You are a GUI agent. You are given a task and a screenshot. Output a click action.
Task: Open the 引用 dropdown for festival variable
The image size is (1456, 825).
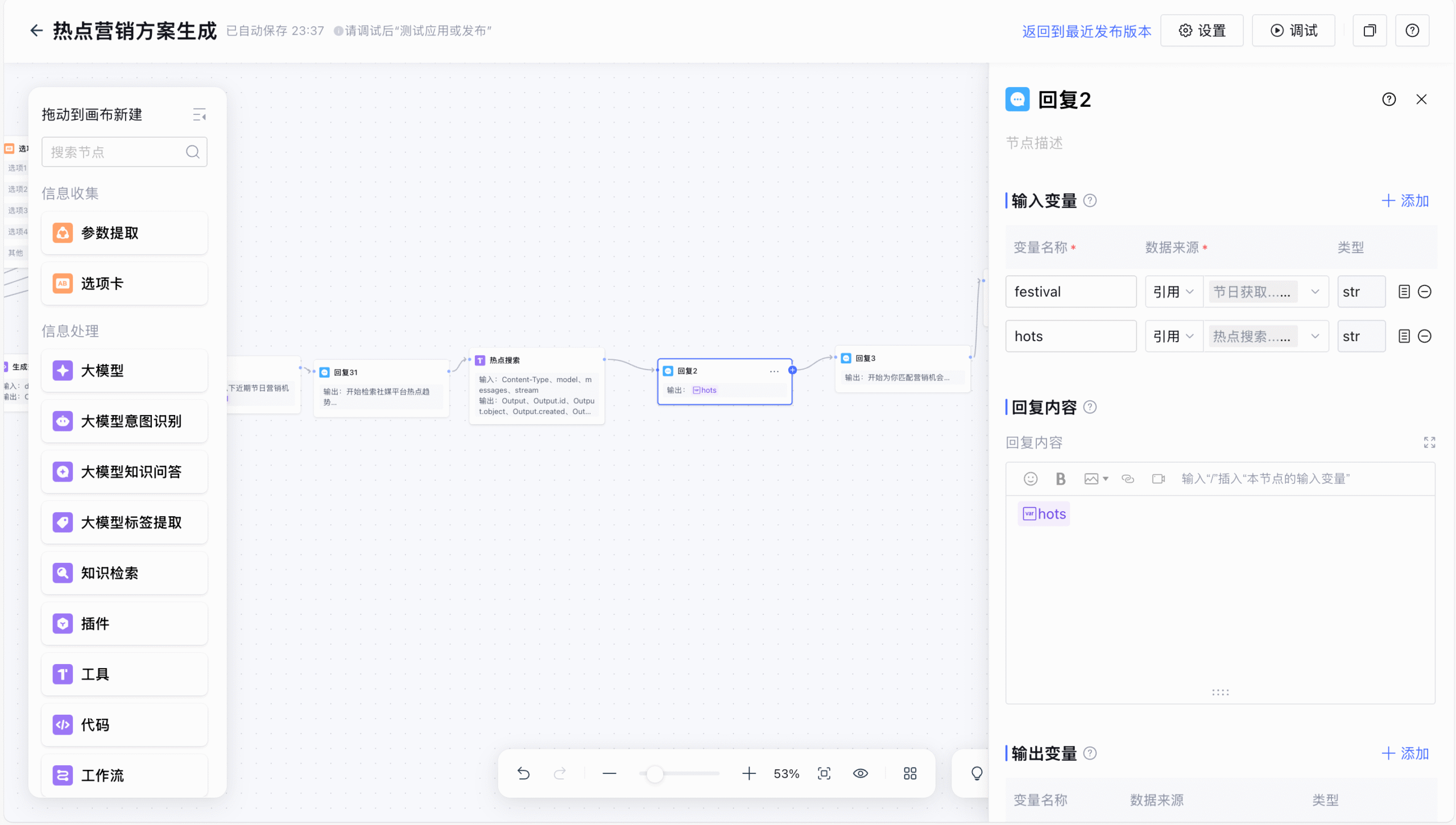click(1173, 292)
